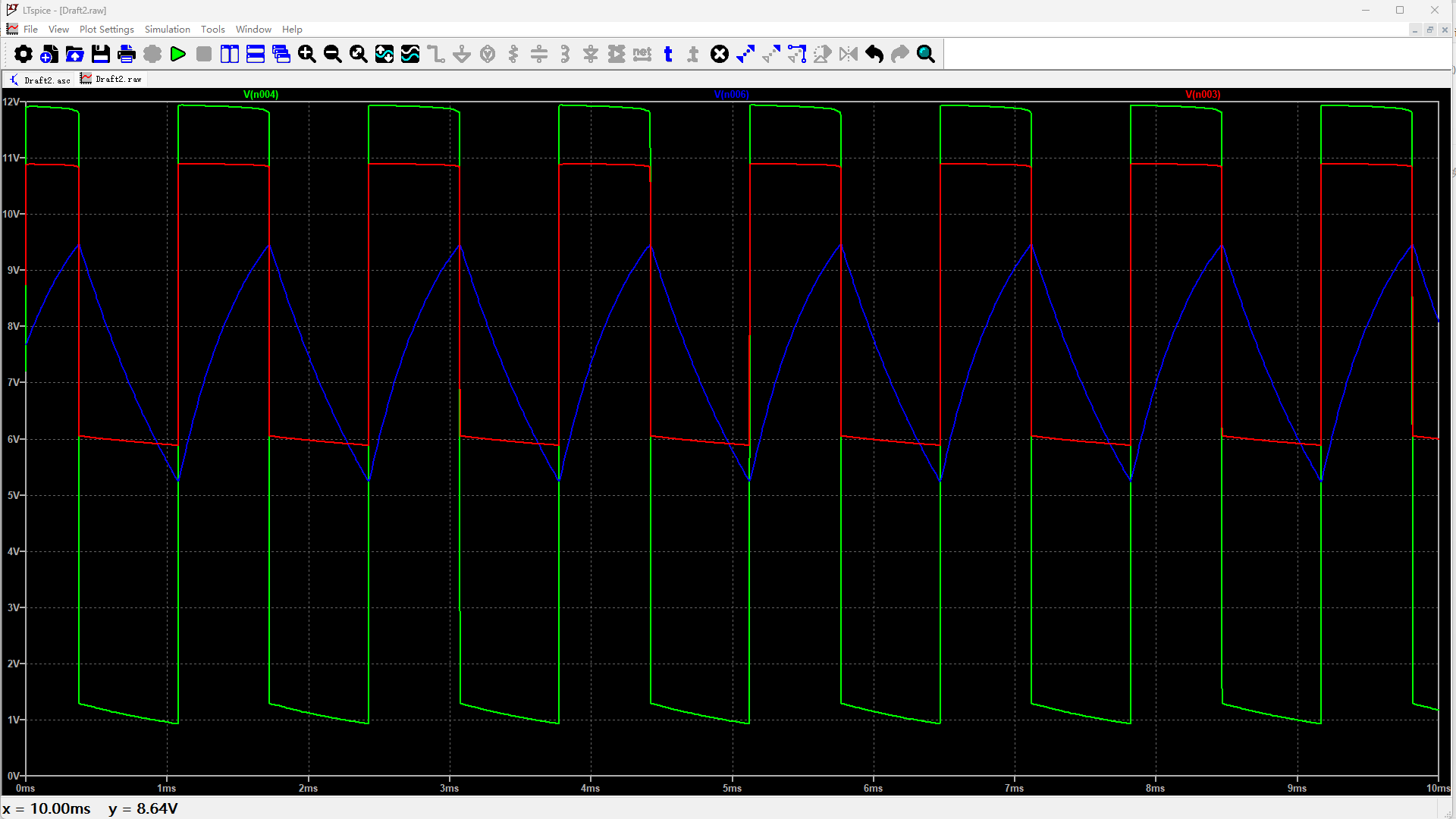Click the greyed redo arrow icon
This screenshot has width=1456, height=819.
[900, 54]
